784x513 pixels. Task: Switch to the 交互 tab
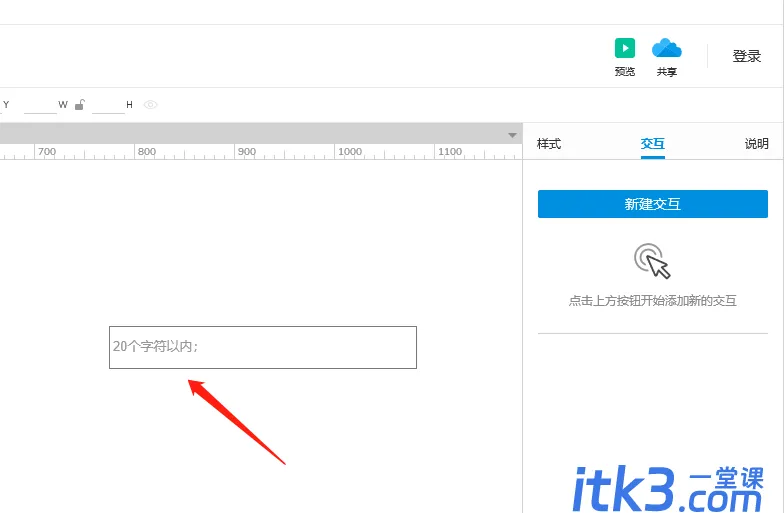tap(652, 144)
